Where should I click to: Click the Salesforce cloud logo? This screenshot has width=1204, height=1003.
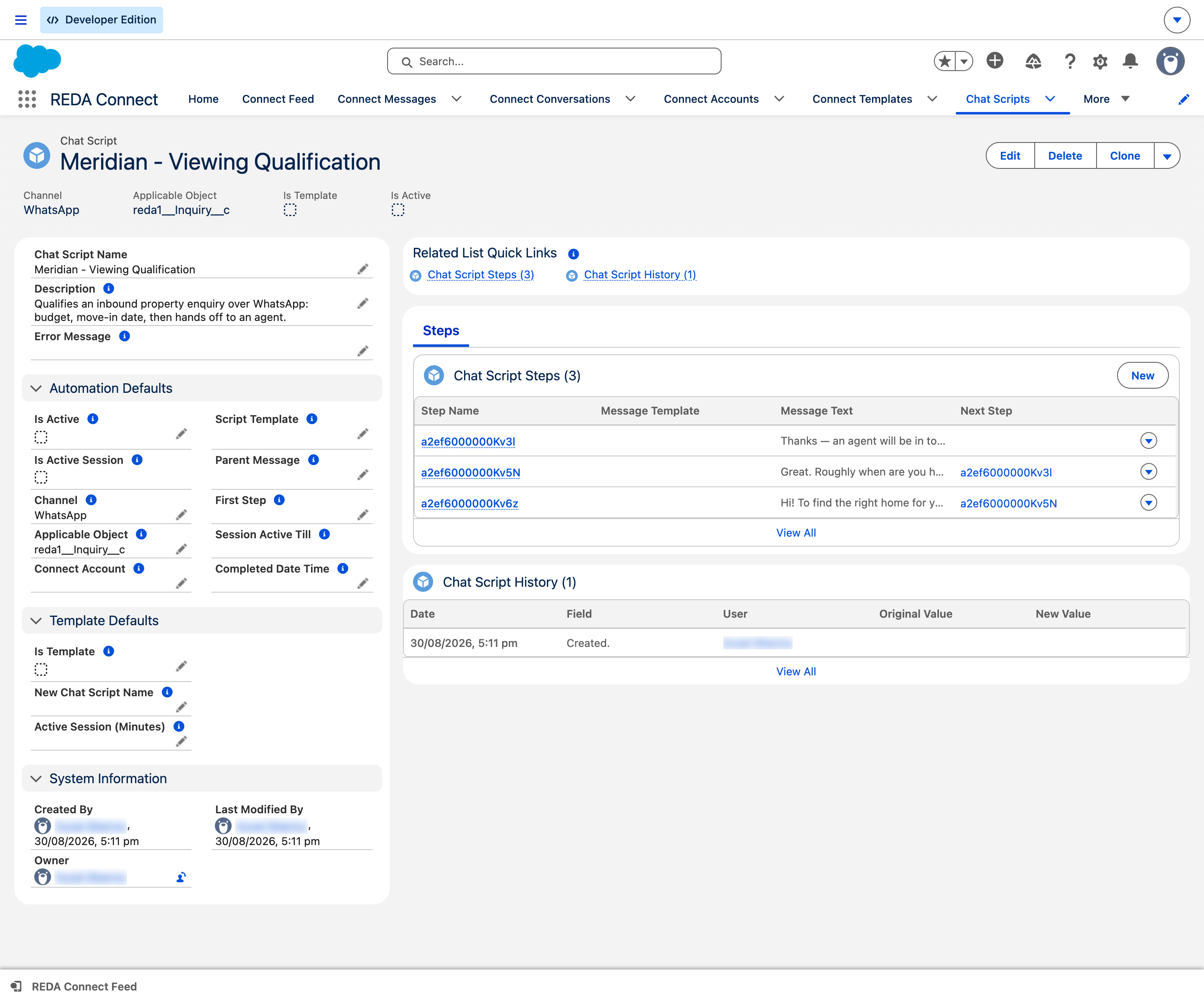tap(37, 61)
